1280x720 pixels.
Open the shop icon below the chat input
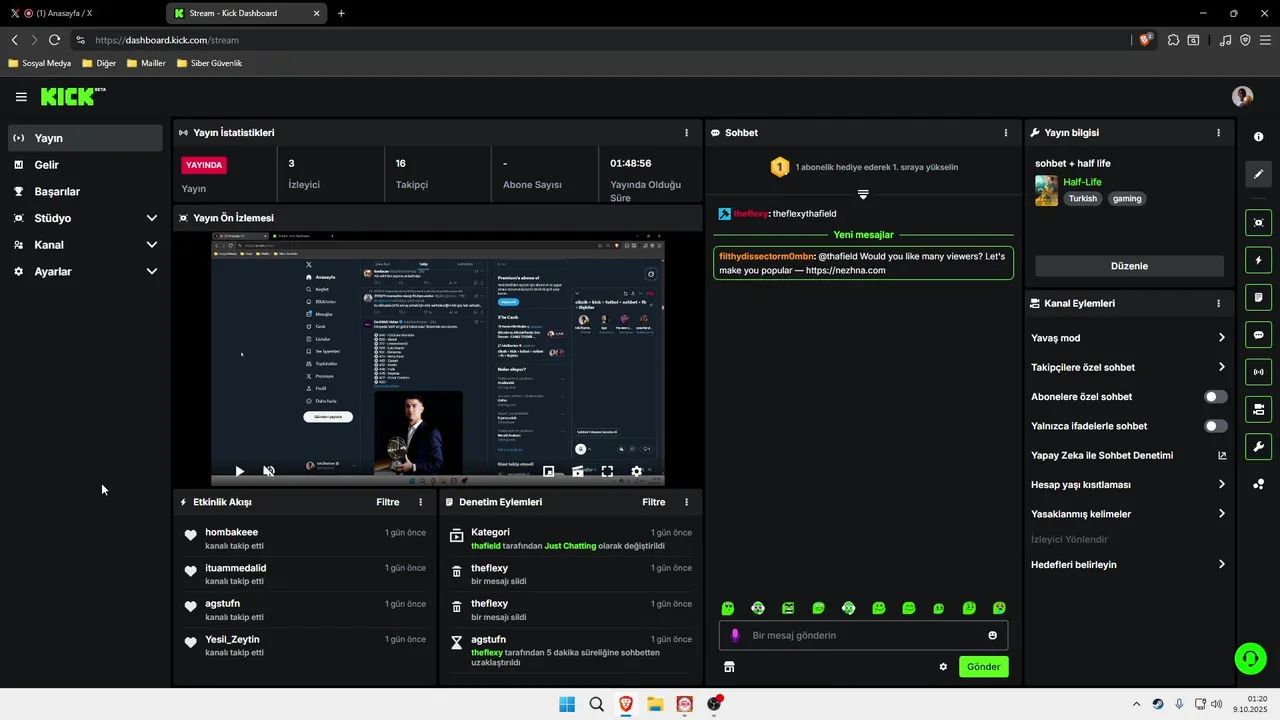[x=729, y=667]
